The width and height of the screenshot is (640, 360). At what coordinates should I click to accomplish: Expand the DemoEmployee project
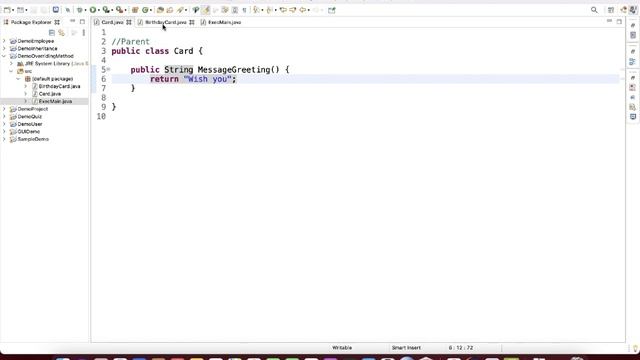pyautogui.click(x=4, y=41)
